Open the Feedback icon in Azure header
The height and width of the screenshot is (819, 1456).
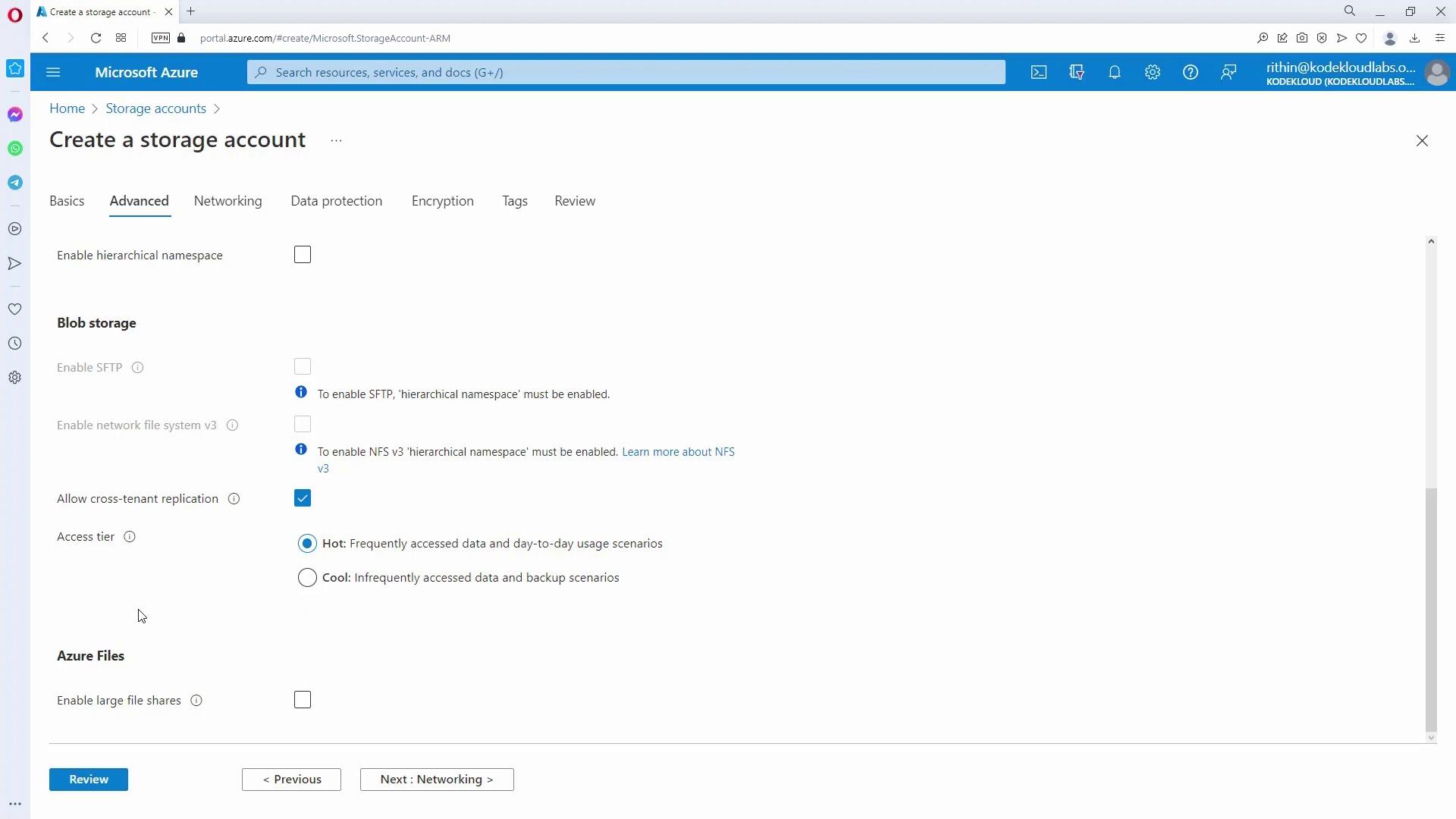click(1228, 72)
